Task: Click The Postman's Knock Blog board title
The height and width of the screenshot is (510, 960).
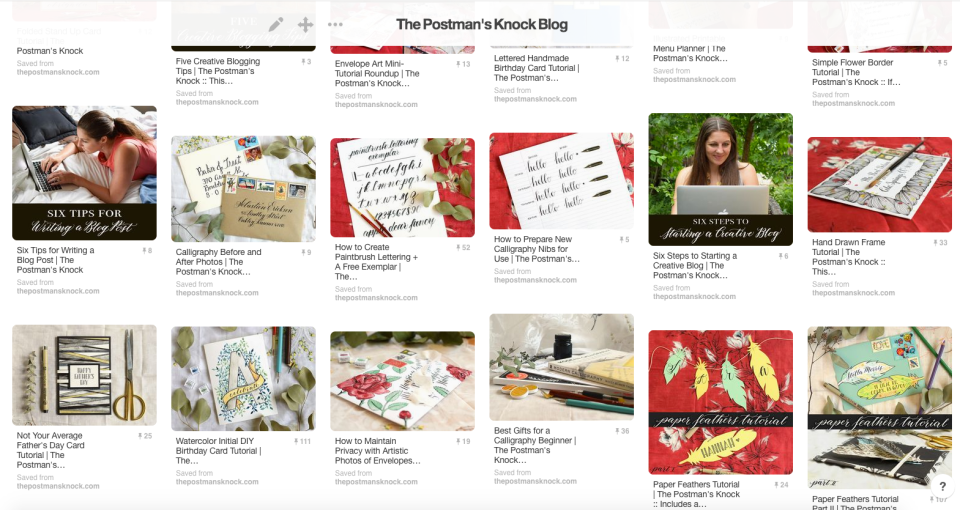Action: [482, 24]
